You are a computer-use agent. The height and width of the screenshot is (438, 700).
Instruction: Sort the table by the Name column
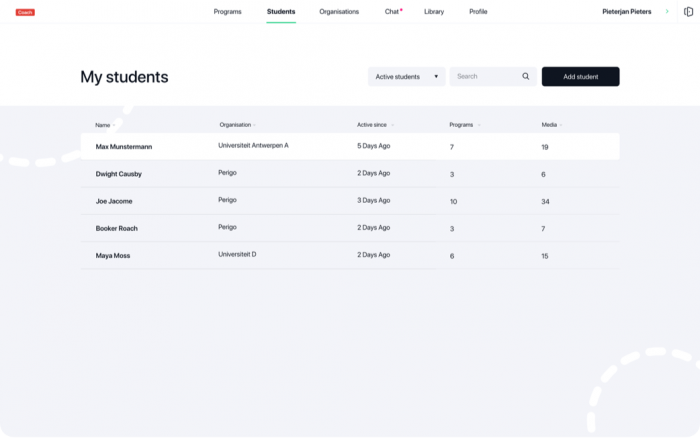tap(105, 125)
